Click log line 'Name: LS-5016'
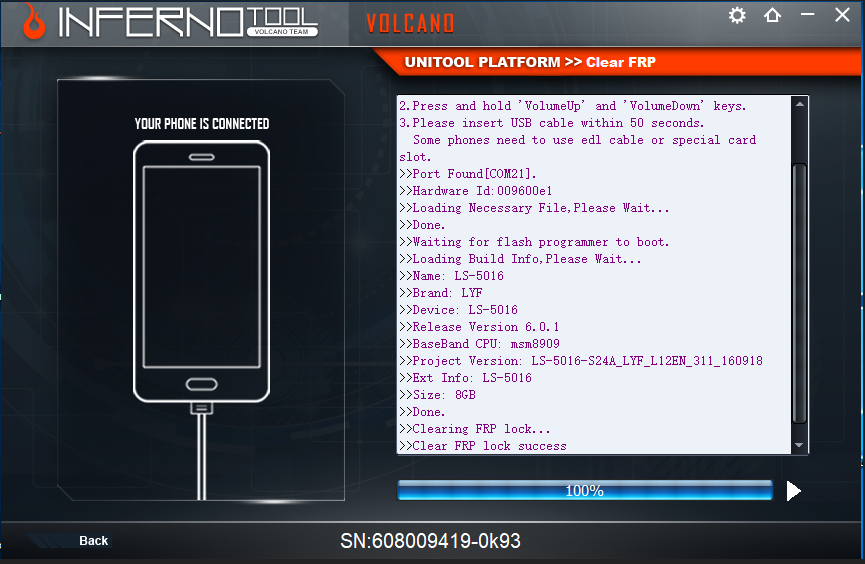Screen dimensions: 865x564 coord(451,276)
